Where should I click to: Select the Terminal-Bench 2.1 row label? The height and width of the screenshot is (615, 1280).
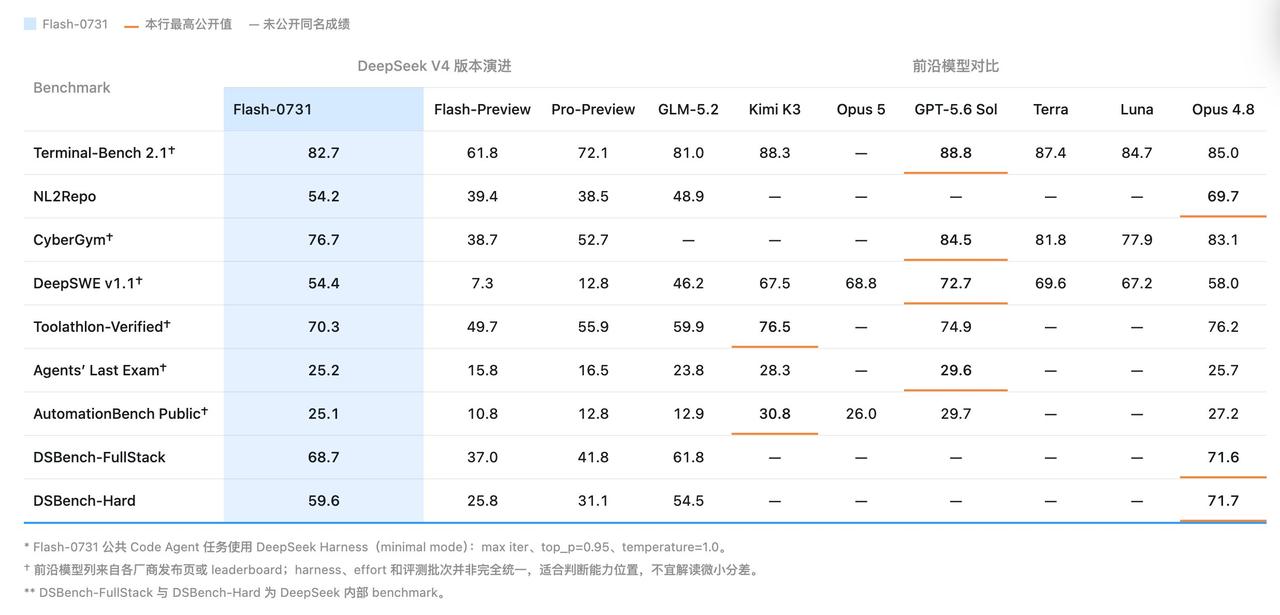click(x=104, y=152)
